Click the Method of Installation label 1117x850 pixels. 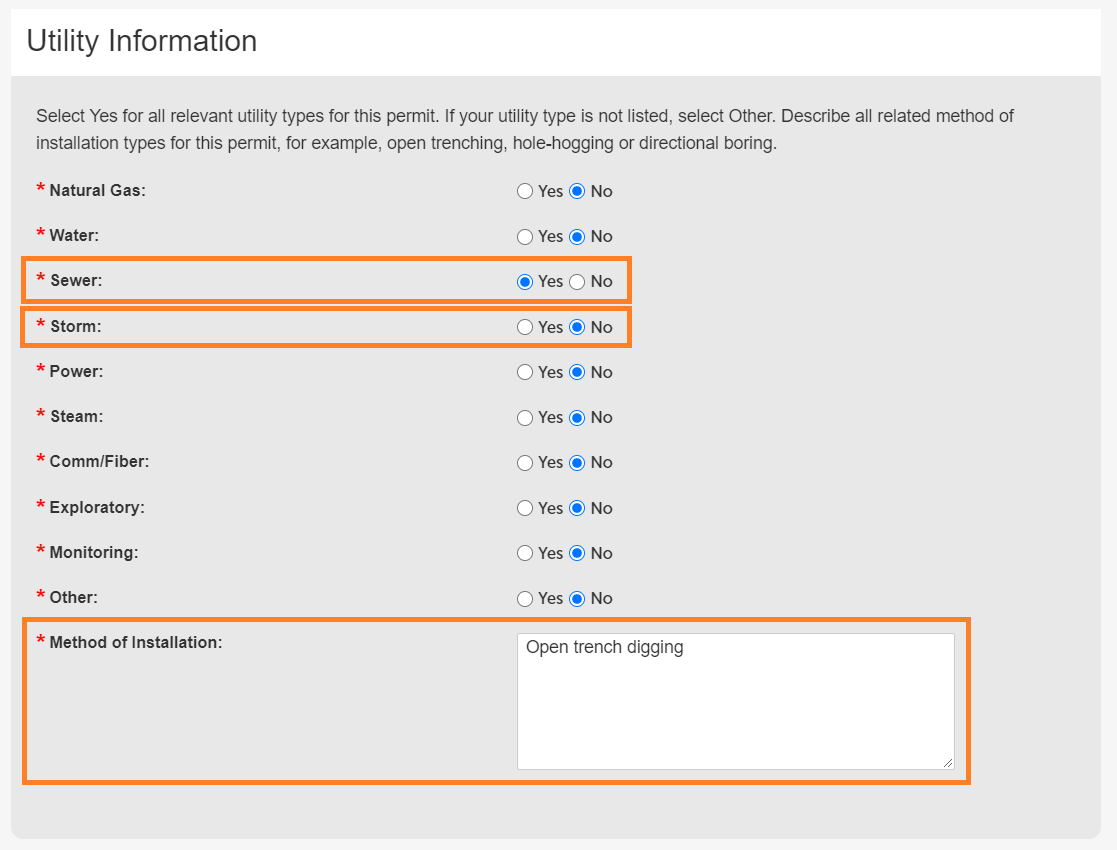(135, 643)
